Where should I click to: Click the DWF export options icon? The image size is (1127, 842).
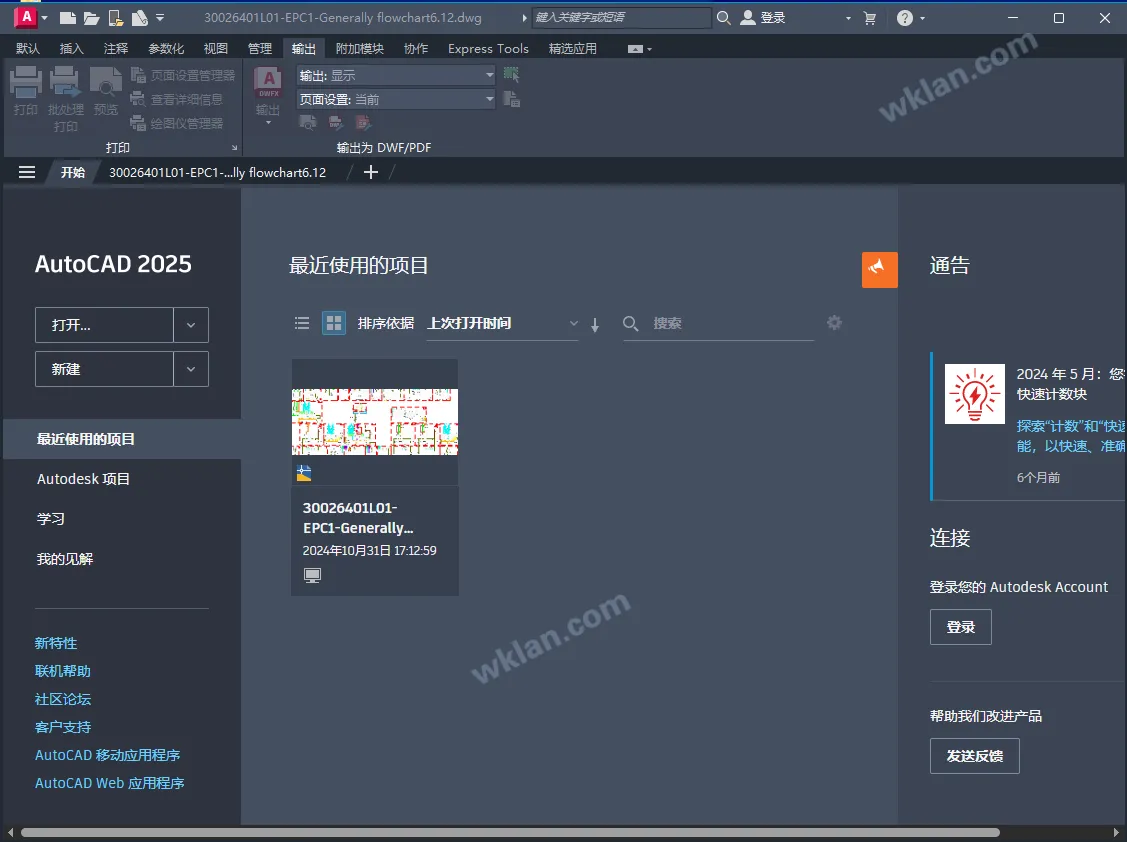pyautogui.click(x=336, y=122)
